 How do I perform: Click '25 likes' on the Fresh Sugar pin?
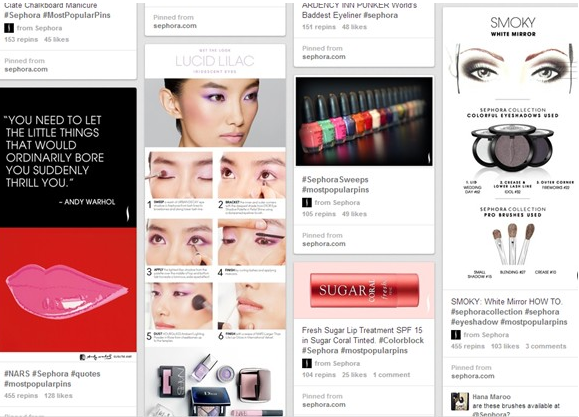point(354,375)
